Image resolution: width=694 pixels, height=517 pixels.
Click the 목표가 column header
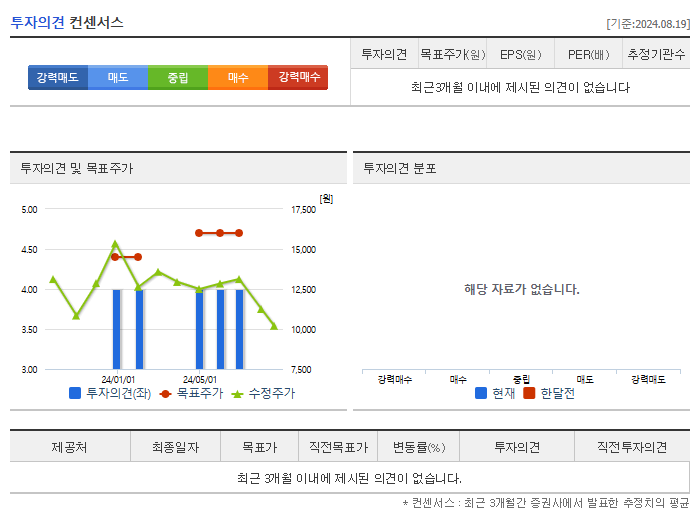tap(260, 447)
